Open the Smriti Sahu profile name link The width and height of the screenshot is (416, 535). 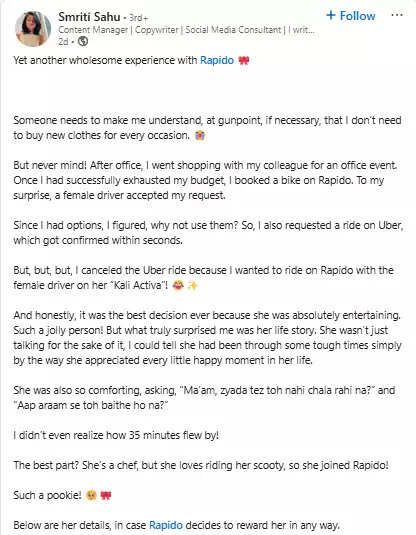(89, 17)
